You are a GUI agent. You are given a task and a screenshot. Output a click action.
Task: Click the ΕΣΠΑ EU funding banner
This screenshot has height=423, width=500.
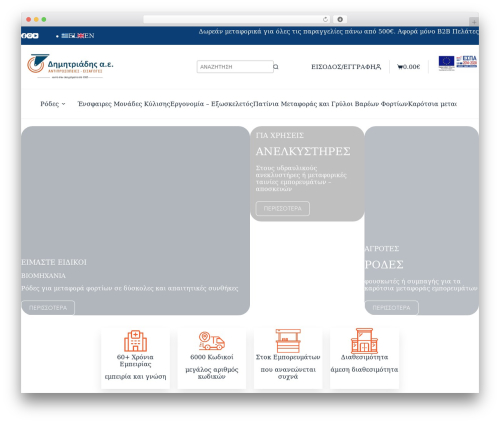click(x=458, y=63)
